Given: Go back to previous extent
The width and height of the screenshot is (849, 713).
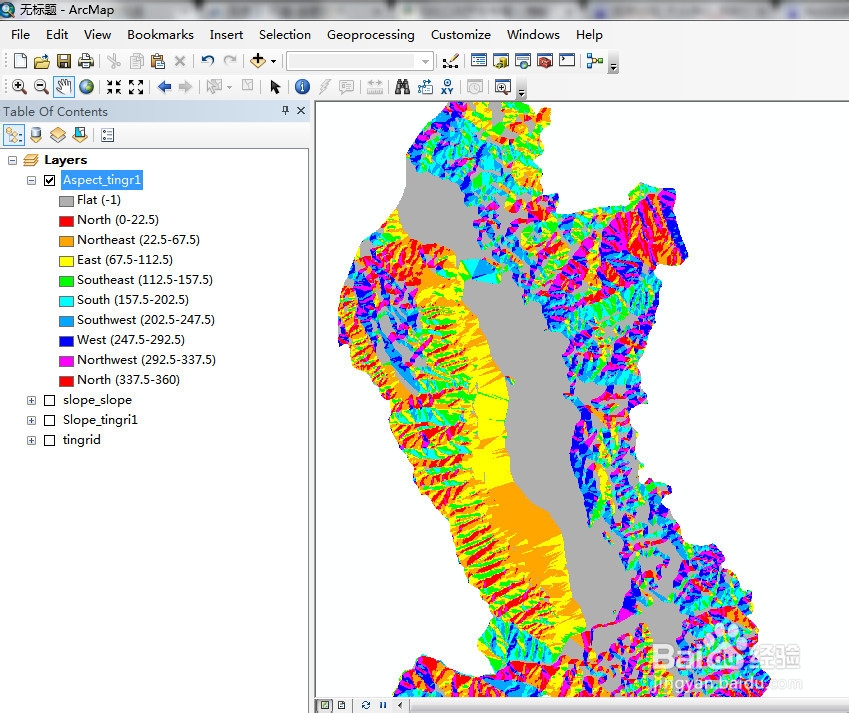Looking at the screenshot, I should tap(164, 87).
